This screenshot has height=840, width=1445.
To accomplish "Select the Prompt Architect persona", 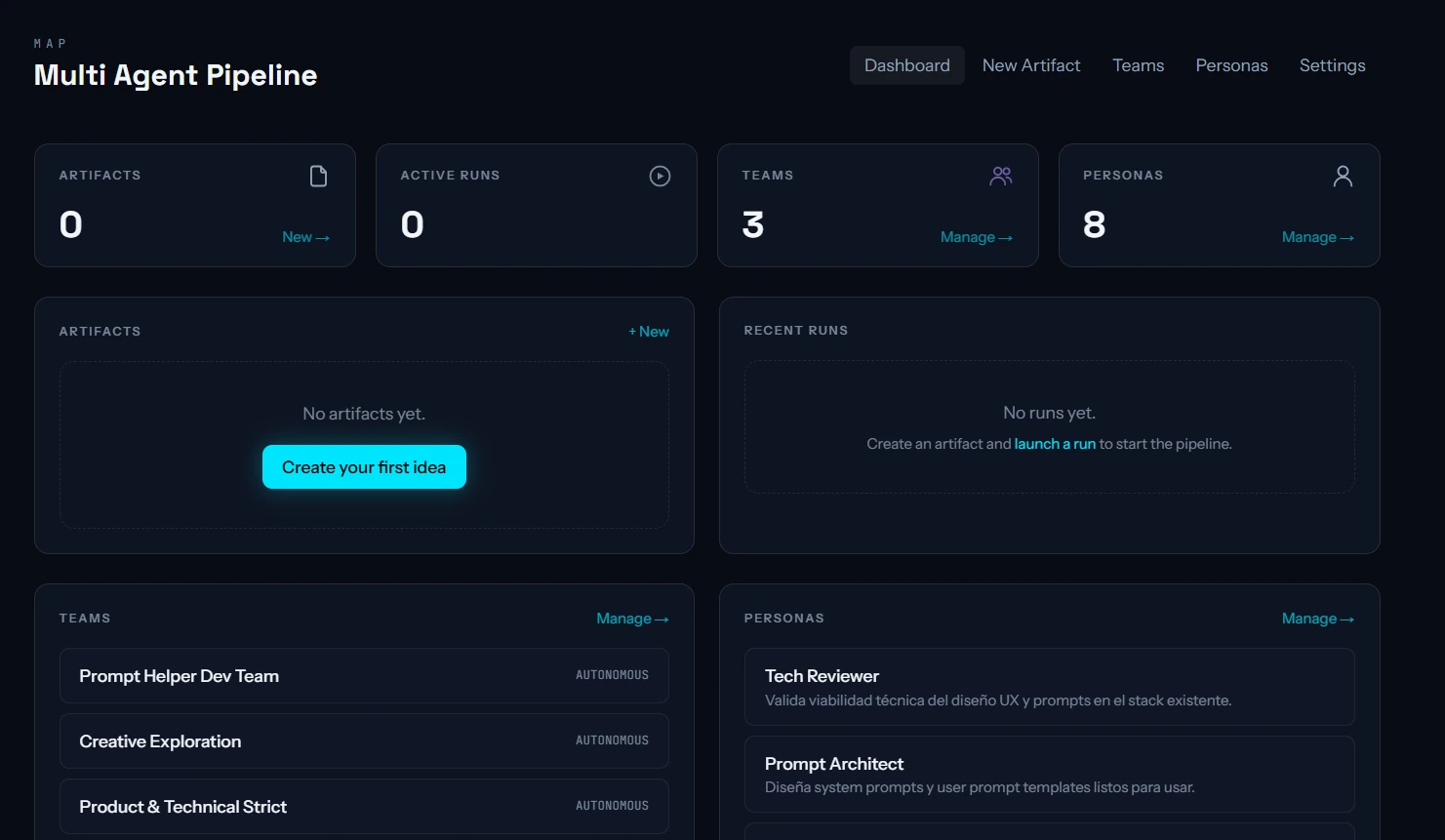I will click(x=1049, y=775).
